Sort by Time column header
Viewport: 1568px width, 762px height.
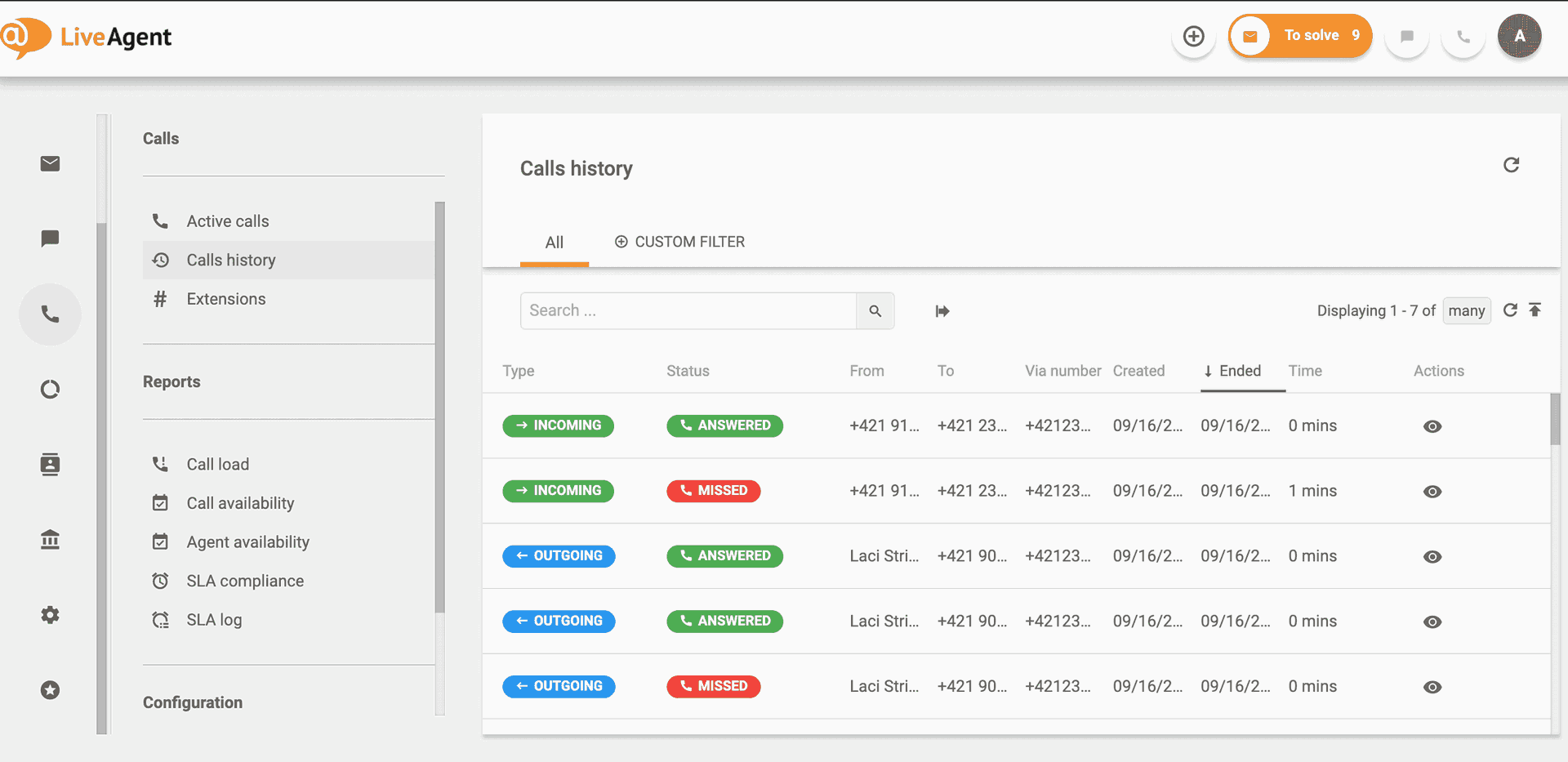click(1305, 371)
